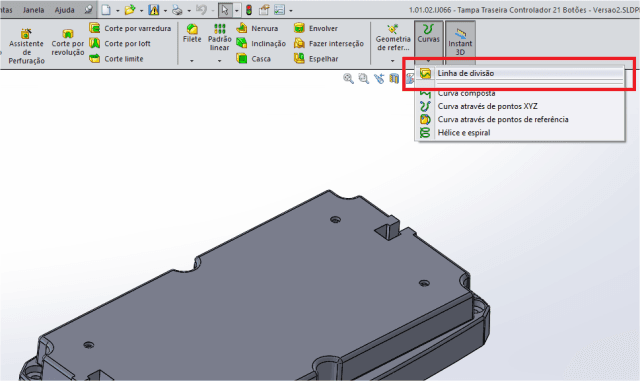The image size is (640, 381).
Task: Expand the Print dropdown arrow
Action: 189,11
